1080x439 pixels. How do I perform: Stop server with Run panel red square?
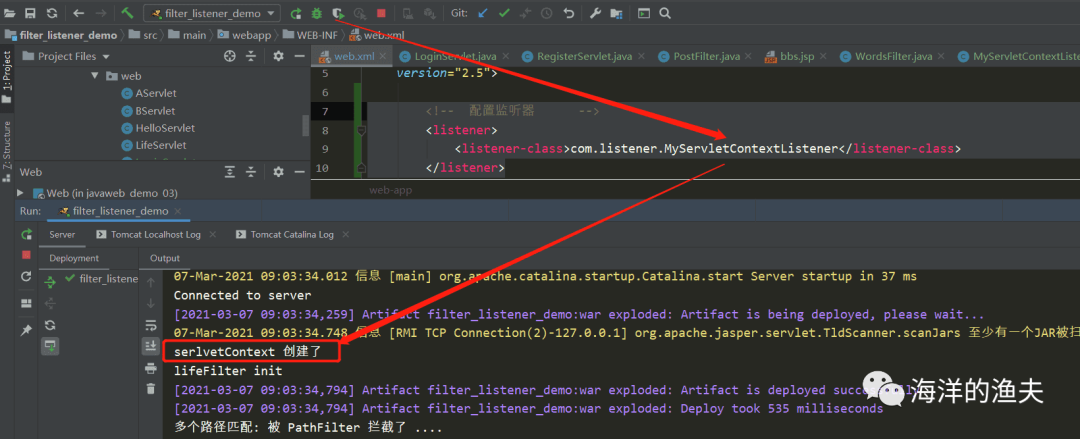pyautogui.click(x=26, y=255)
